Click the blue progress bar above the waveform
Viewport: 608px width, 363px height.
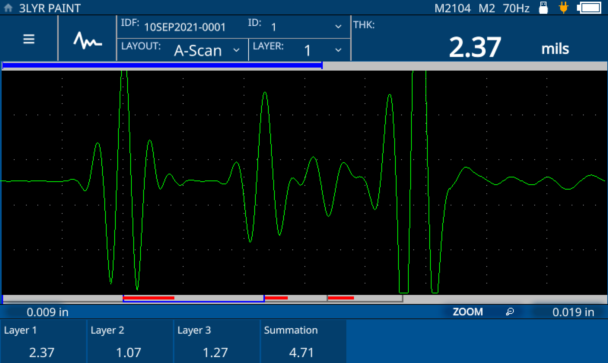coord(162,66)
